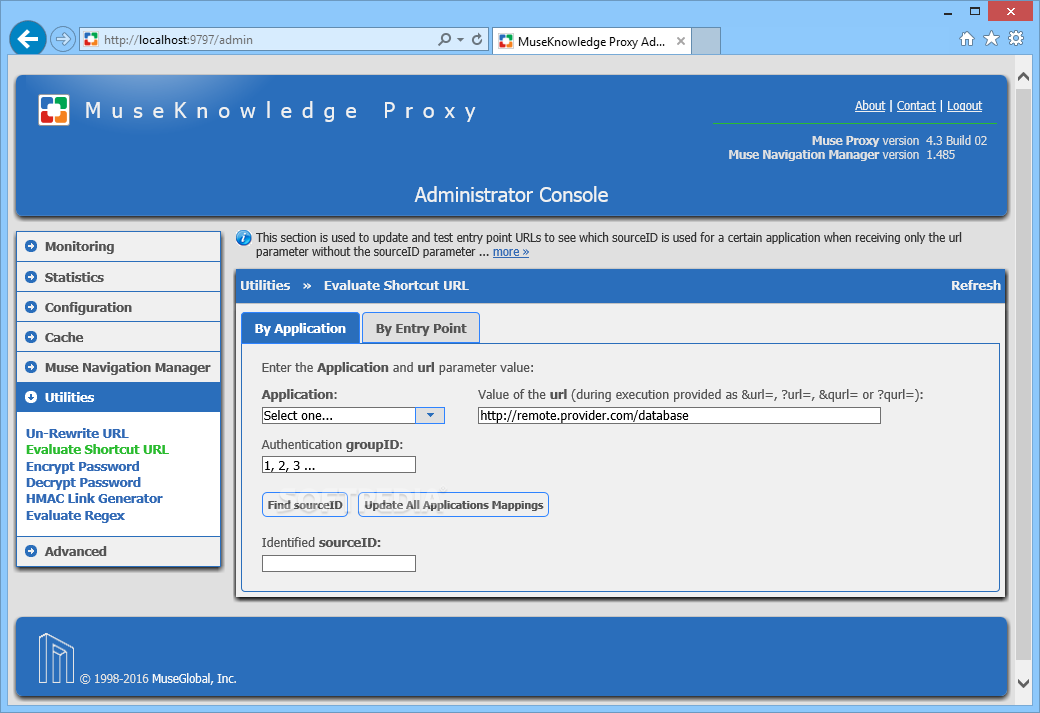Open Decrypt Password utility

[84, 482]
